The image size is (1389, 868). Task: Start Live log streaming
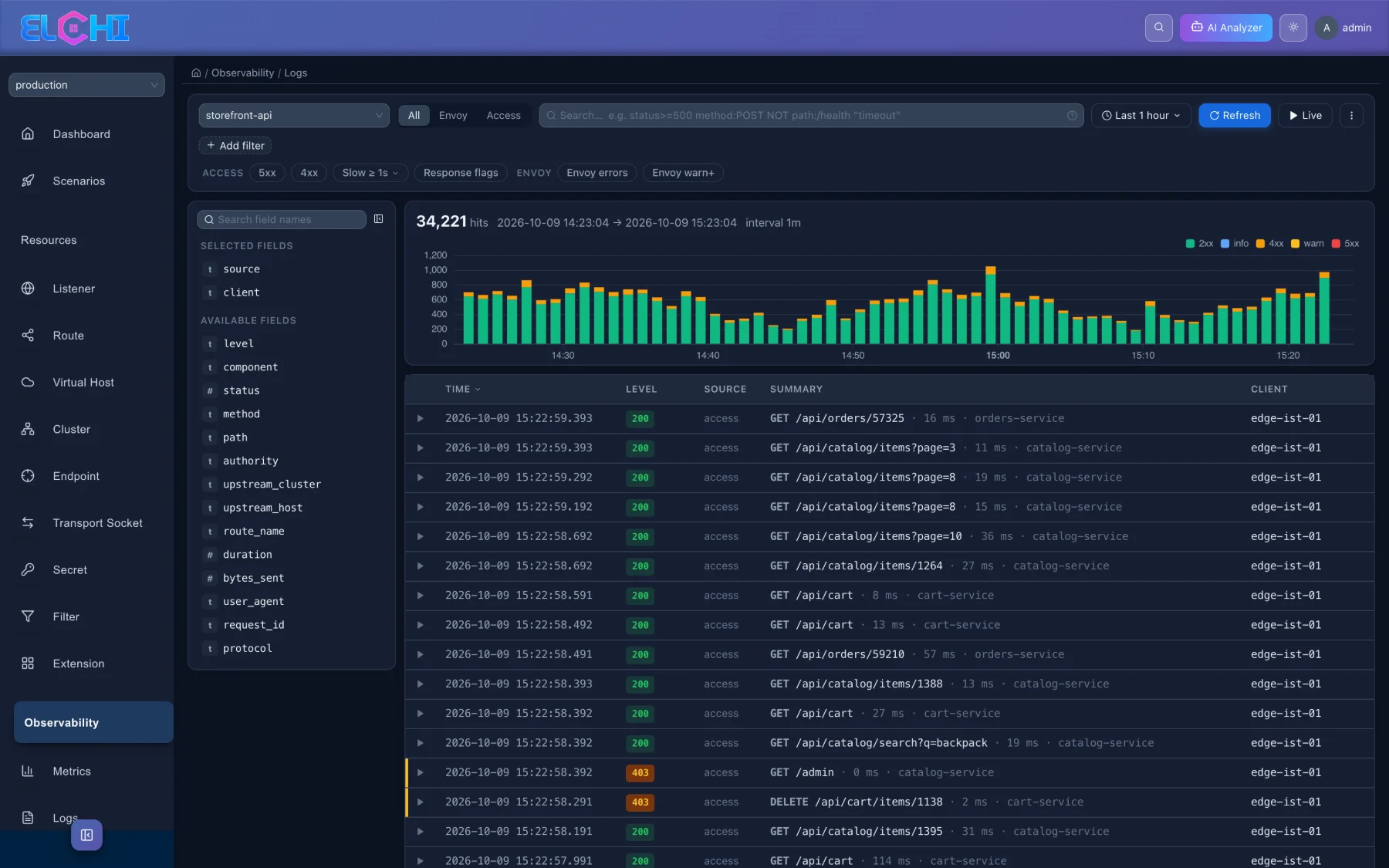pos(1306,116)
